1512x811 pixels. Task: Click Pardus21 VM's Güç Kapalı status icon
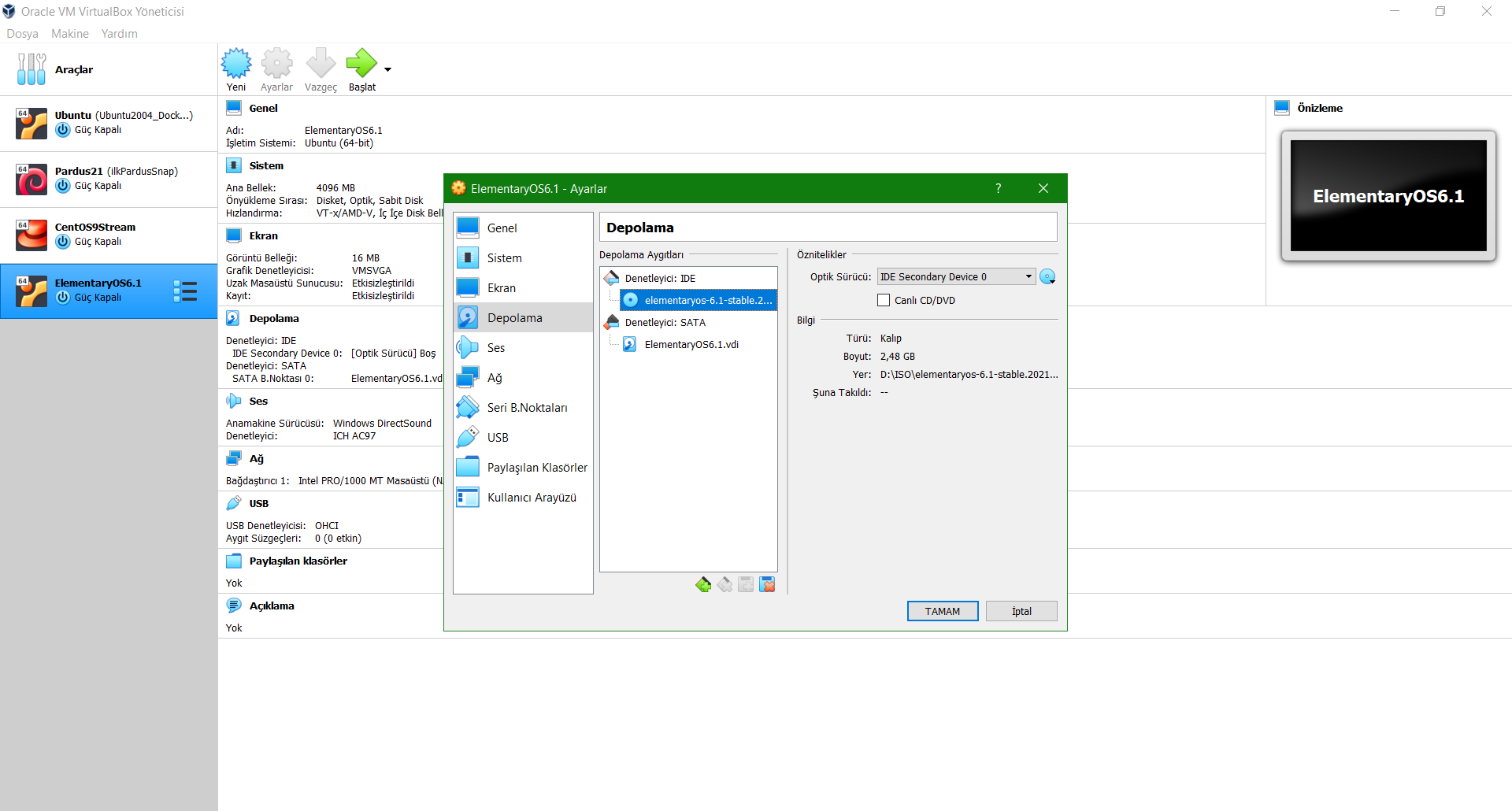[63, 186]
